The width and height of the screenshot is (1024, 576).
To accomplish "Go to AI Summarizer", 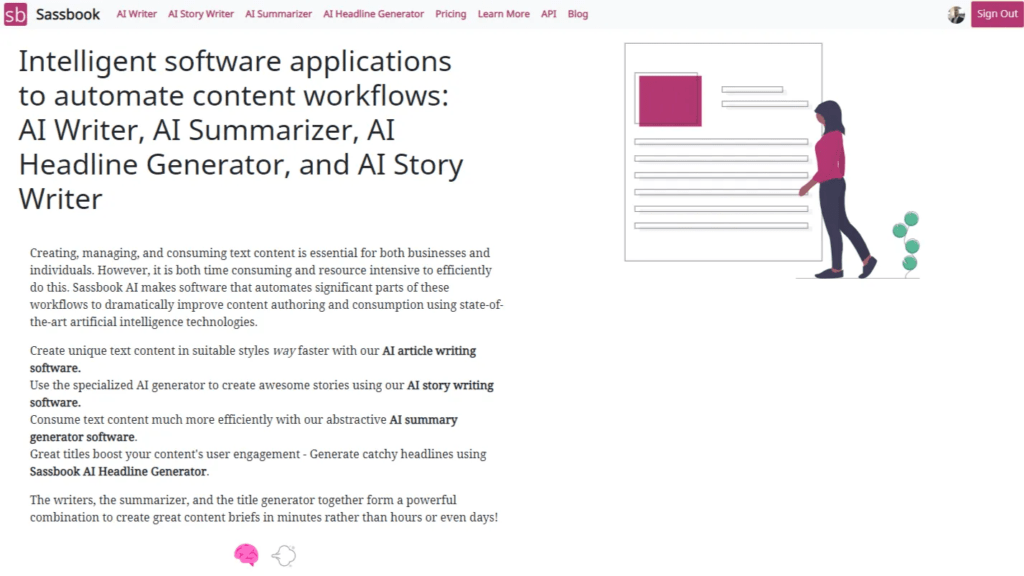I will tap(278, 14).
